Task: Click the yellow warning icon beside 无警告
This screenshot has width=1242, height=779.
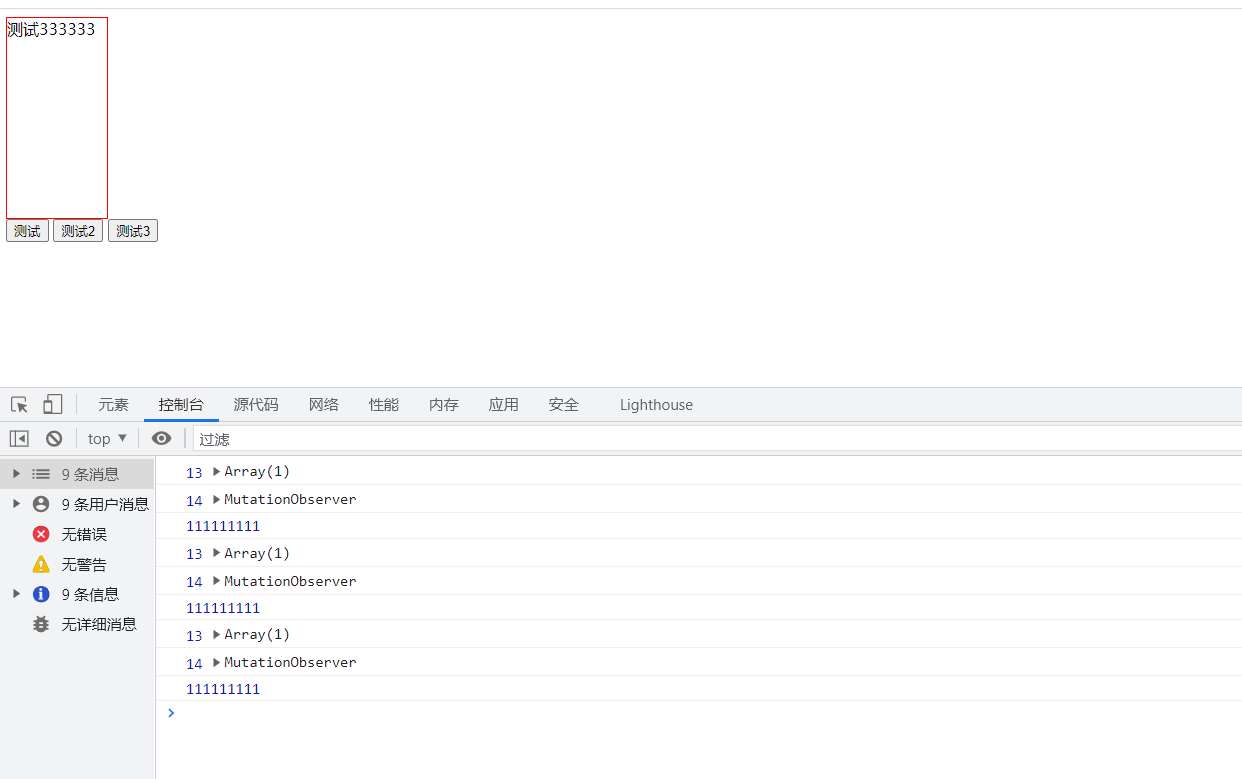Action: [x=40, y=564]
